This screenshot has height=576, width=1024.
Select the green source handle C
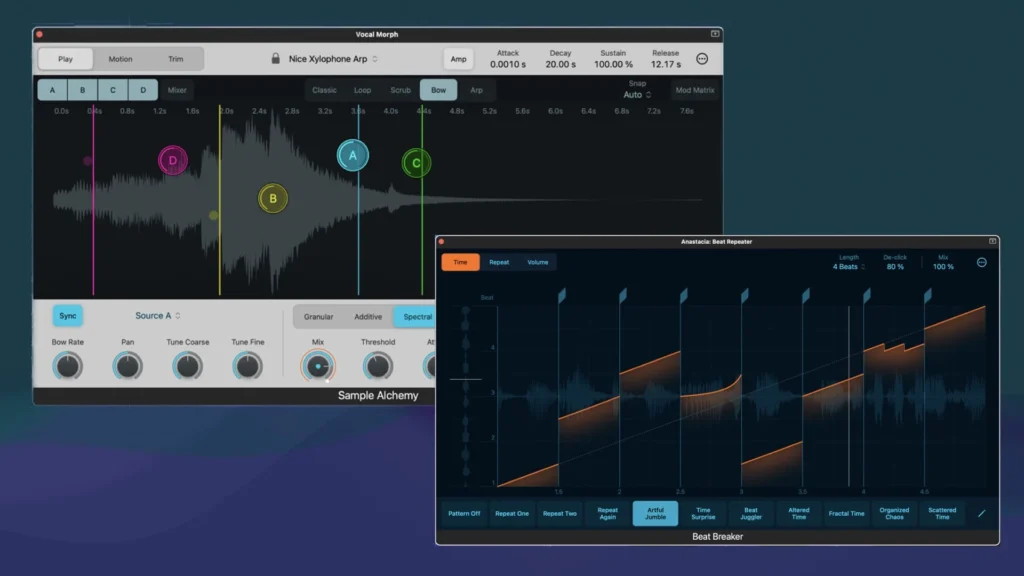click(416, 163)
